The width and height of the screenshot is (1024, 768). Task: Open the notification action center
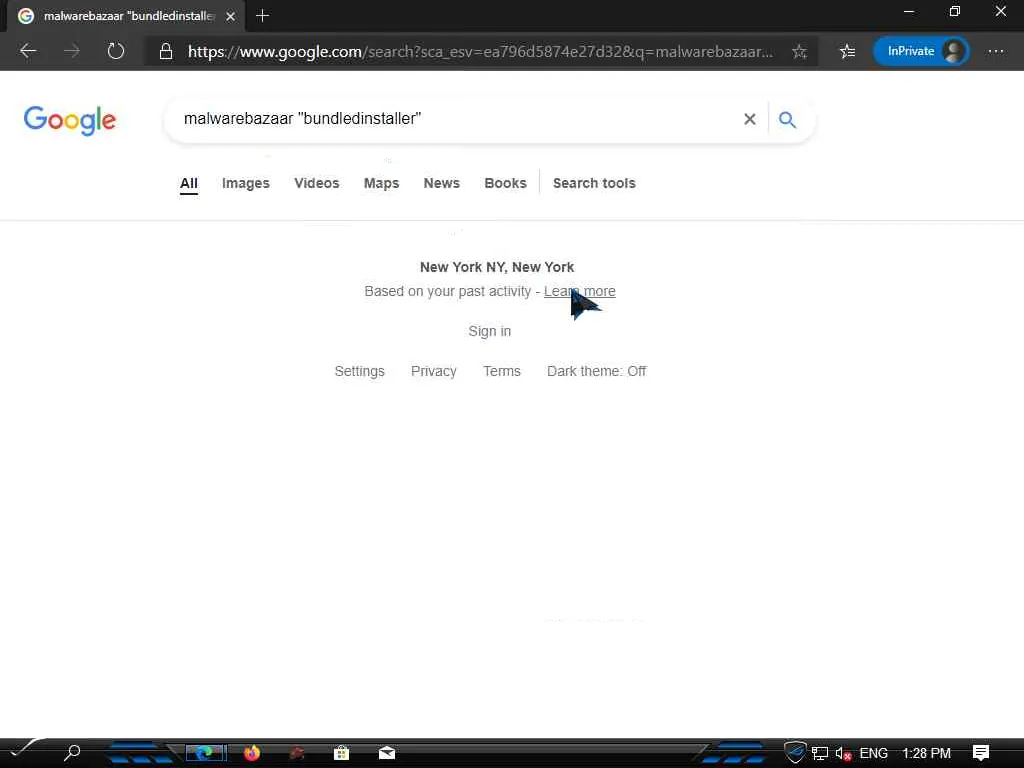click(x=981, y=753)
